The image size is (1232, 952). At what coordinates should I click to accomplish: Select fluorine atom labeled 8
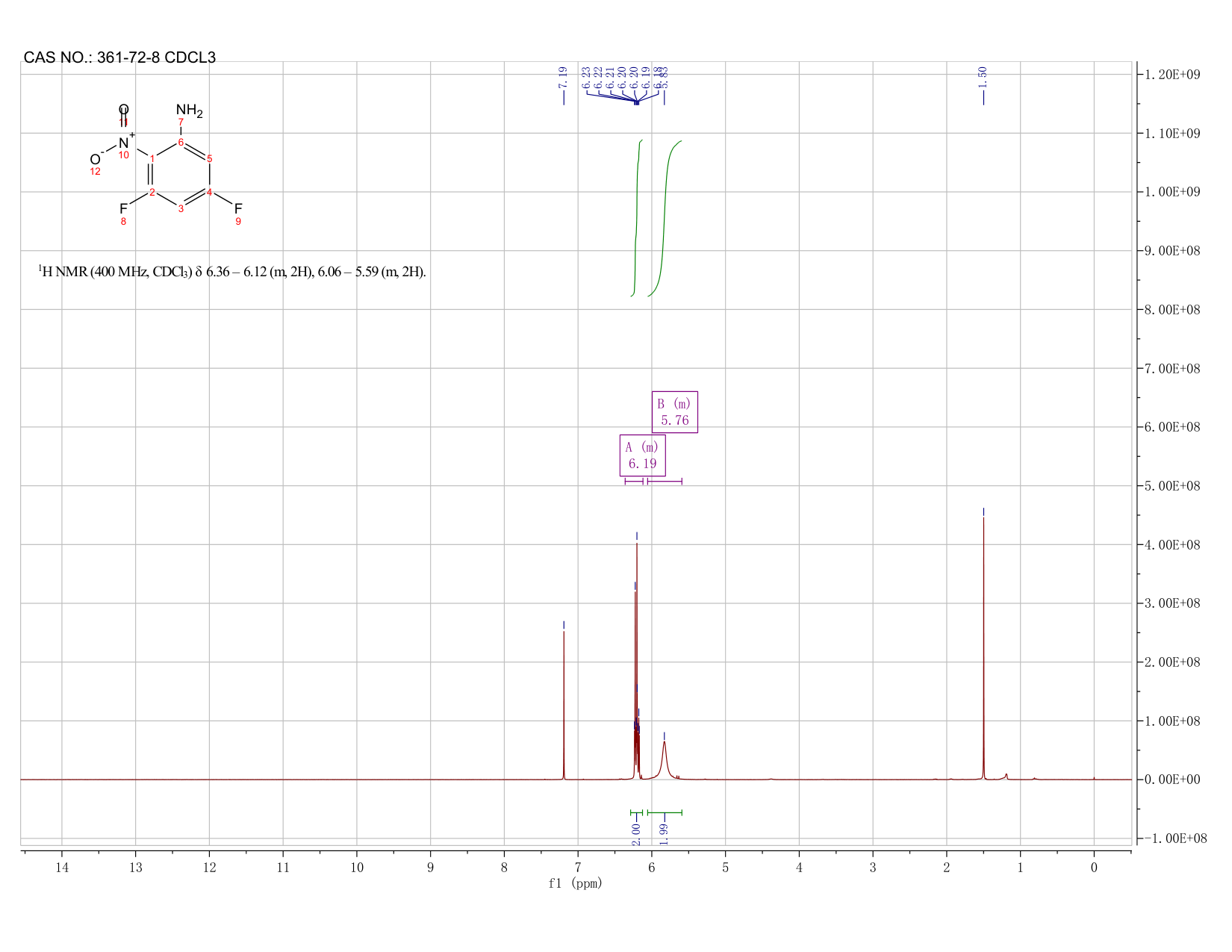click(x=123, y=208)
